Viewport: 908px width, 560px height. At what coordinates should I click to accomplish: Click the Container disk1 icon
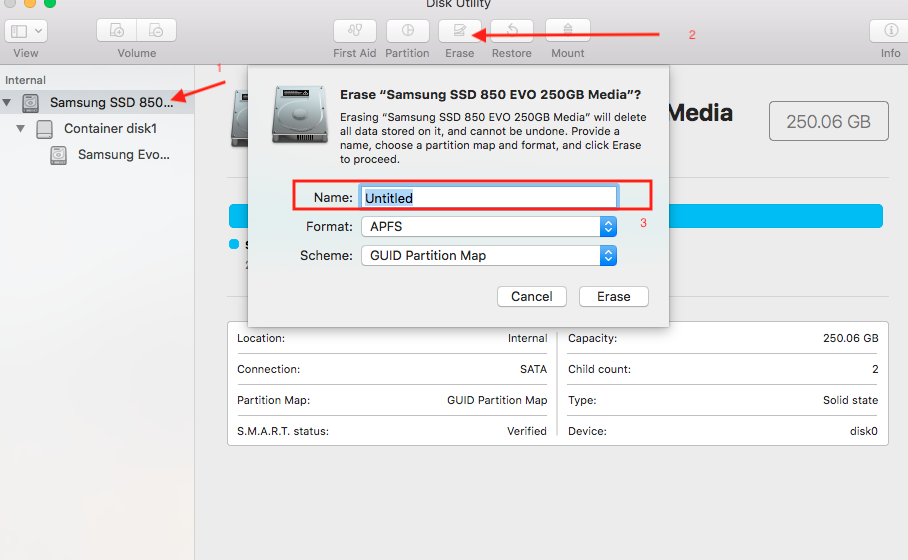point(45,129)
